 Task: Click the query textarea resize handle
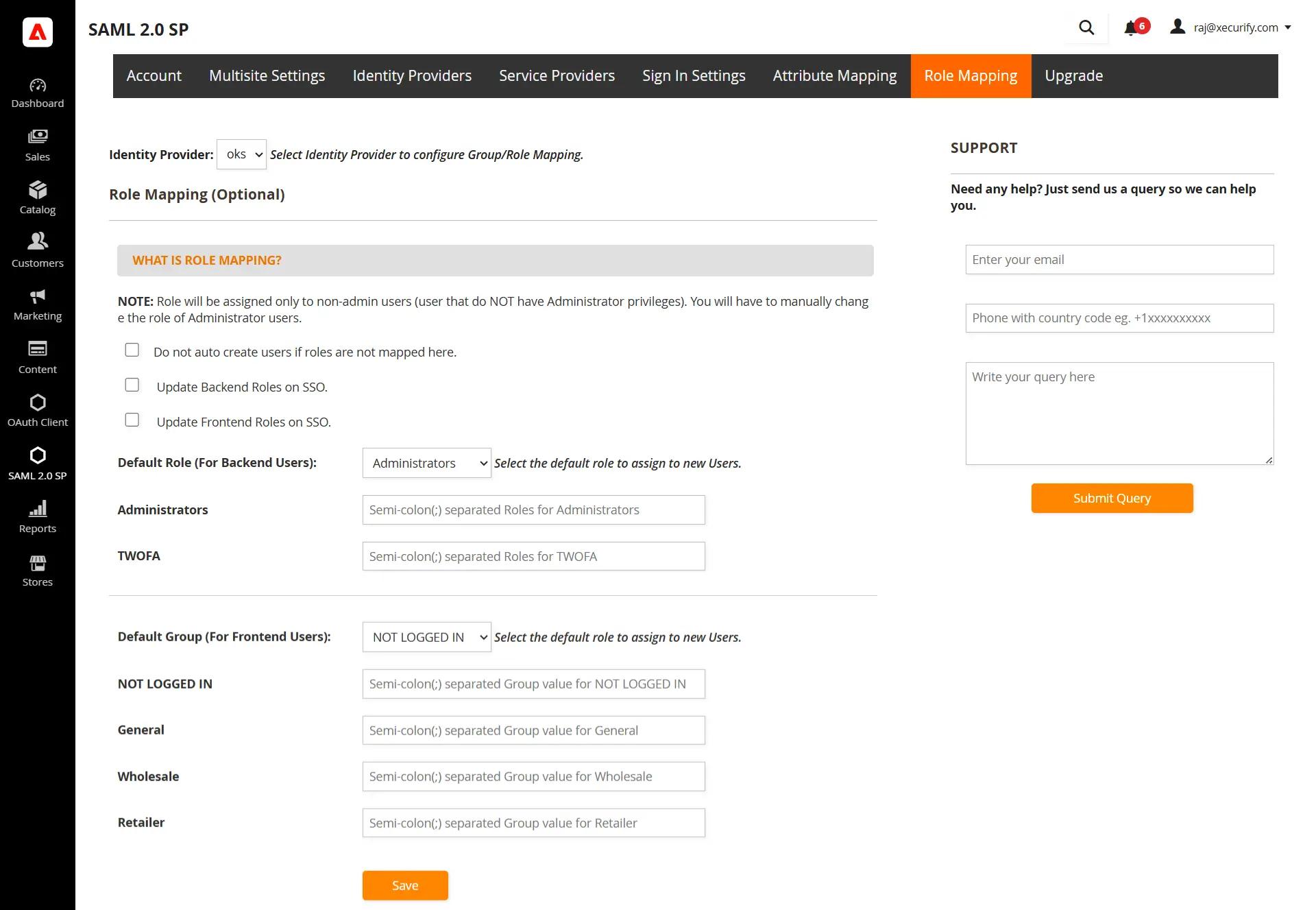[1269, 460]
